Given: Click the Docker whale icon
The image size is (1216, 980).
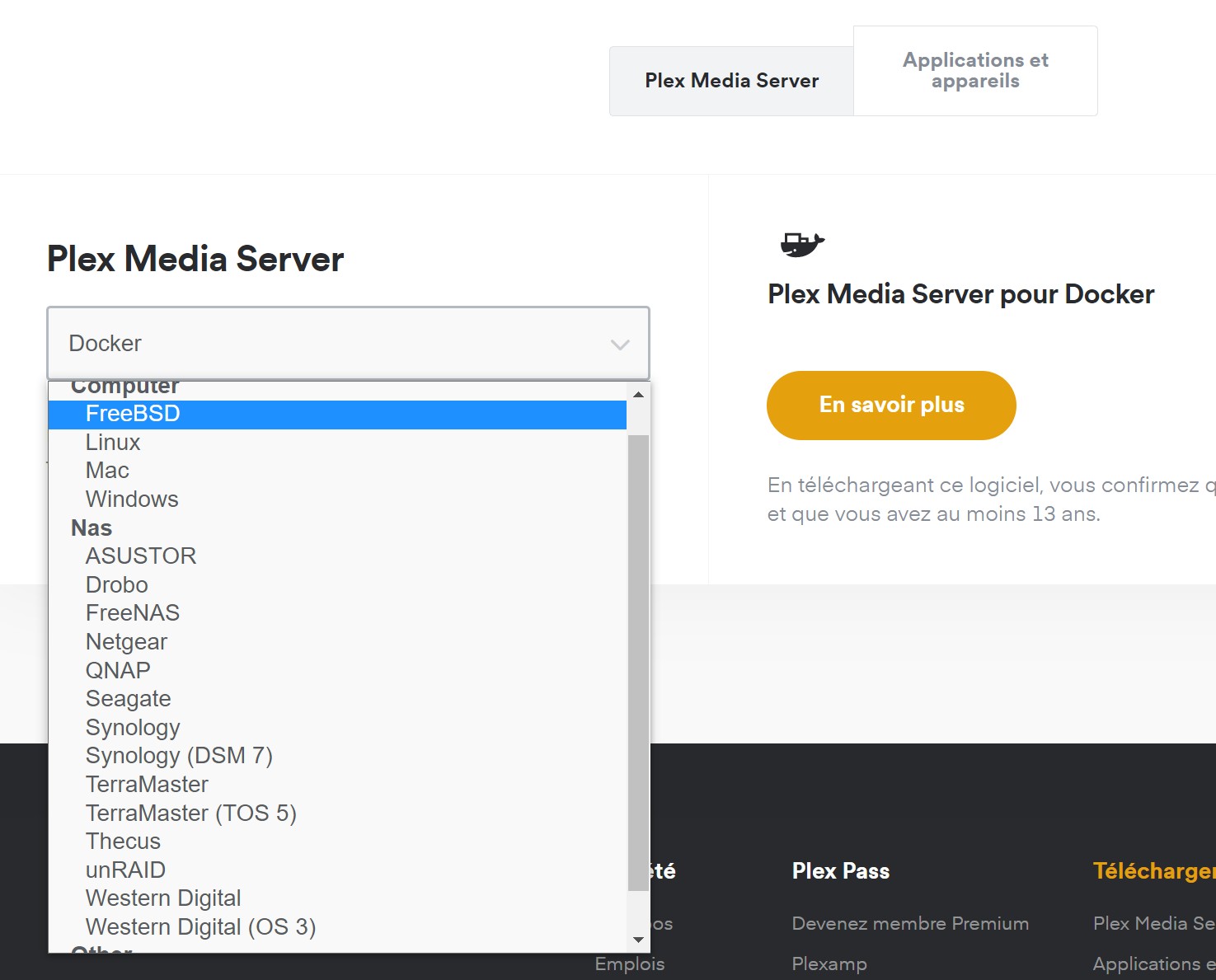Looking at the screenshot, I should pyautogui.click(x=802, y=244).
